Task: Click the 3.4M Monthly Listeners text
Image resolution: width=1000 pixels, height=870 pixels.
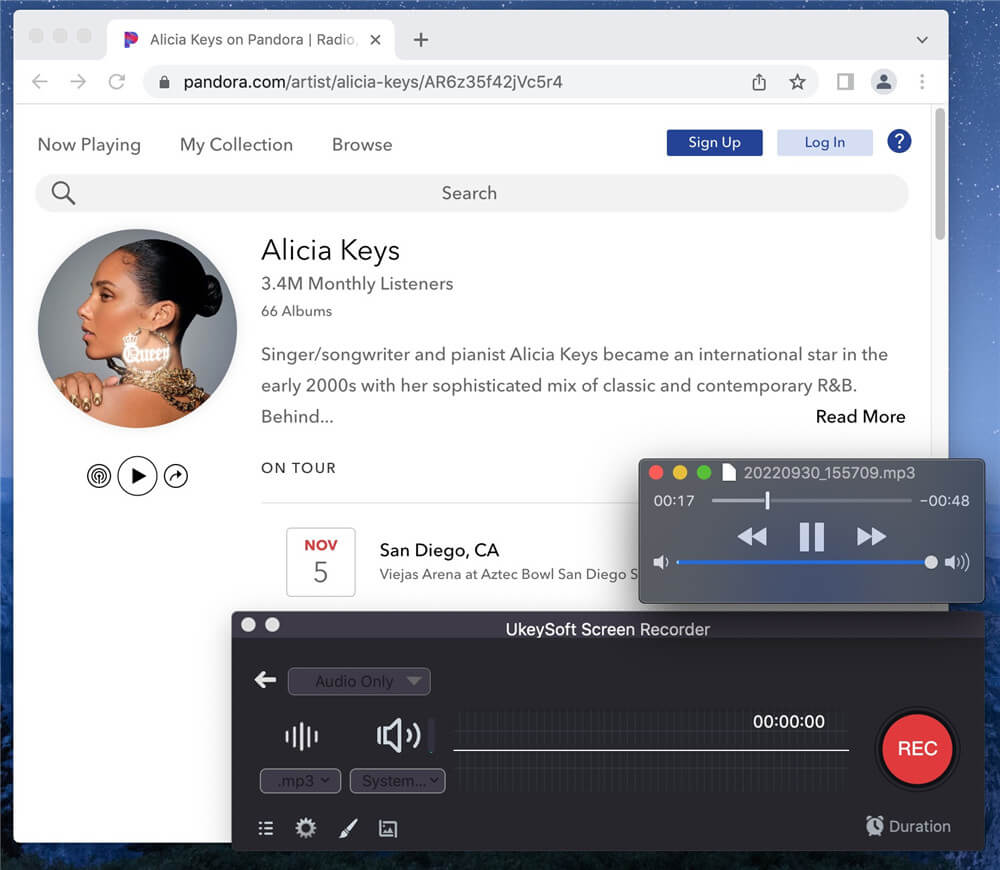Action: point(357,283)
